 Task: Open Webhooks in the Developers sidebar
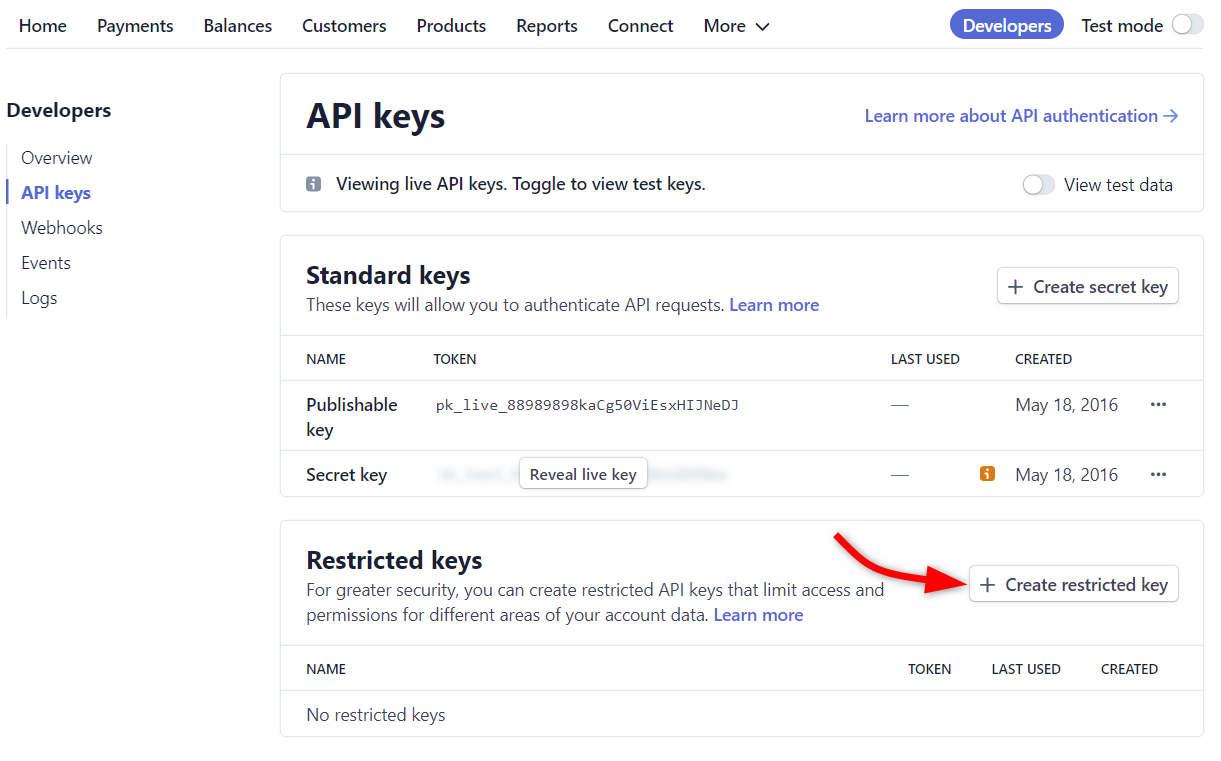pos(62,228)
